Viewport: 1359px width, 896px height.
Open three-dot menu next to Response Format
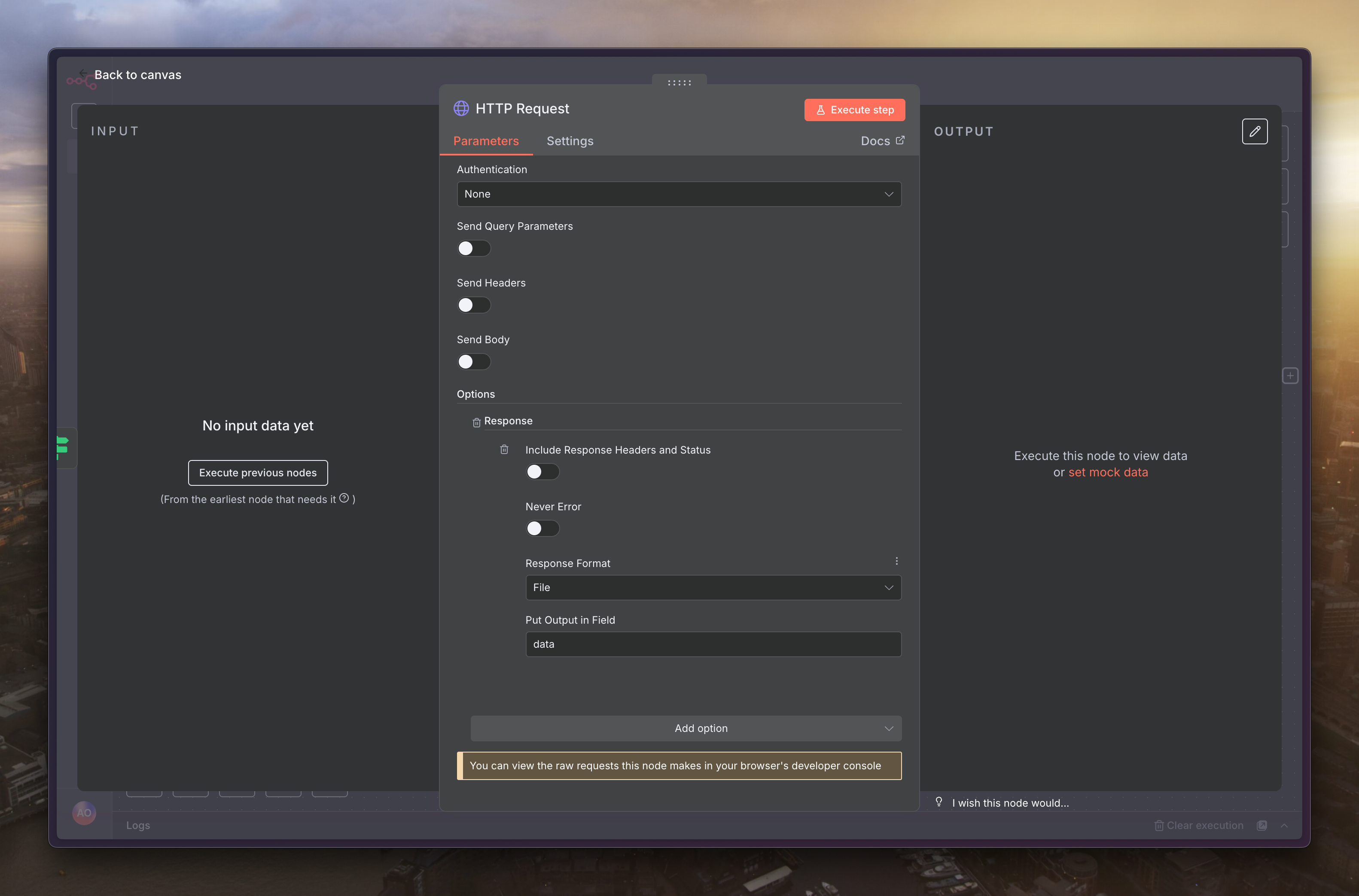click(x=896, y=561)
